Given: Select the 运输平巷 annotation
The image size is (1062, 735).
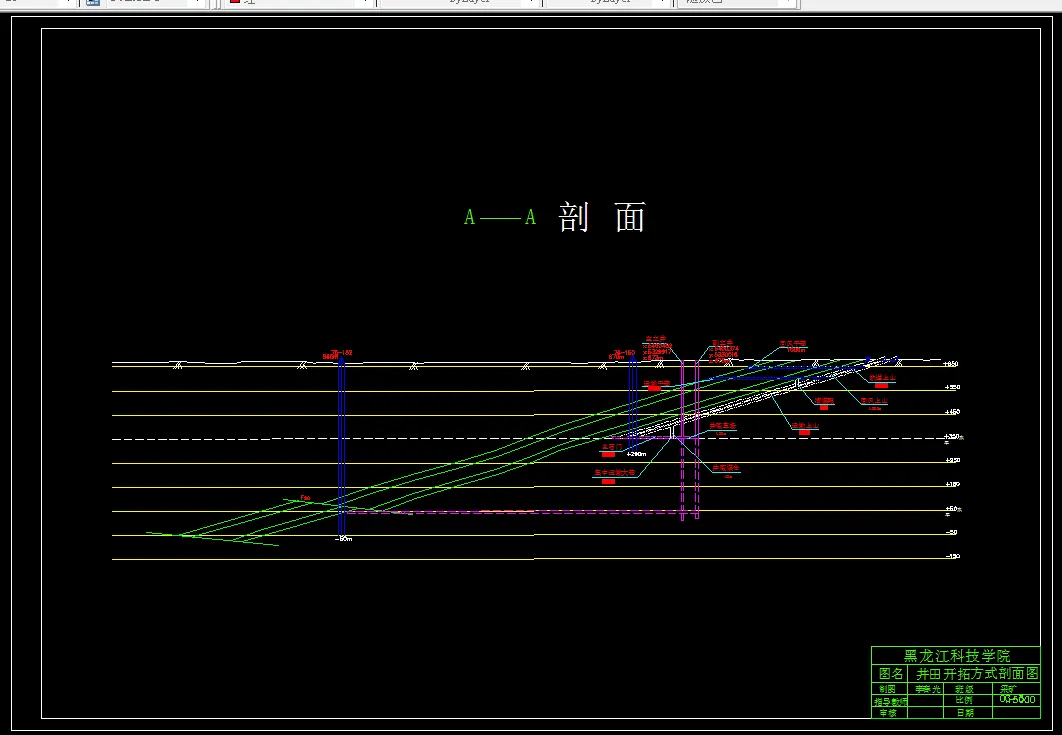Looking at the screenshot, I should [x=656, y=383].
